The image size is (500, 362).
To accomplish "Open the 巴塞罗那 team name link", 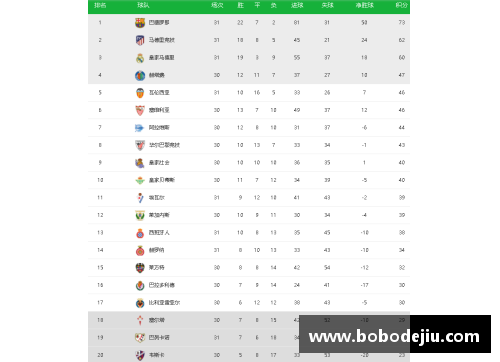I will [159, 23].
